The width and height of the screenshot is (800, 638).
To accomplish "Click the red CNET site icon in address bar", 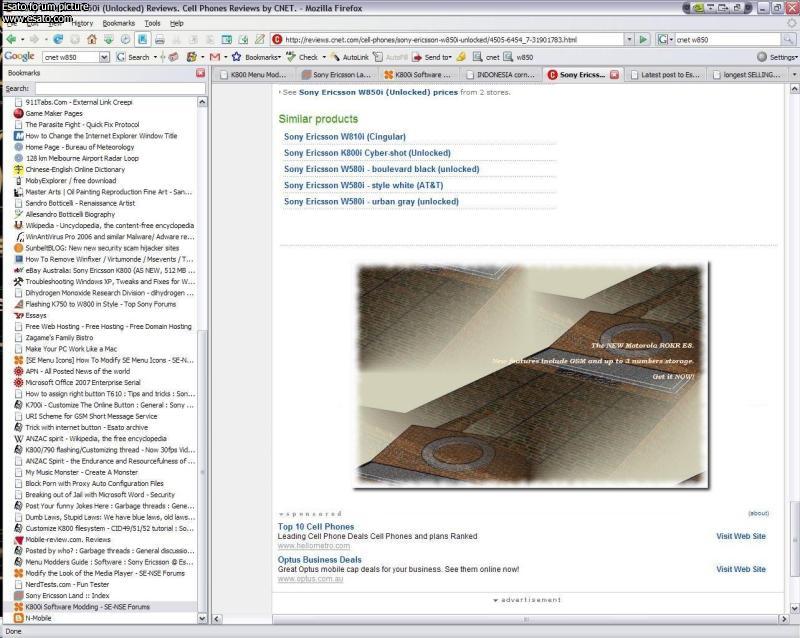I will [277, 39].
